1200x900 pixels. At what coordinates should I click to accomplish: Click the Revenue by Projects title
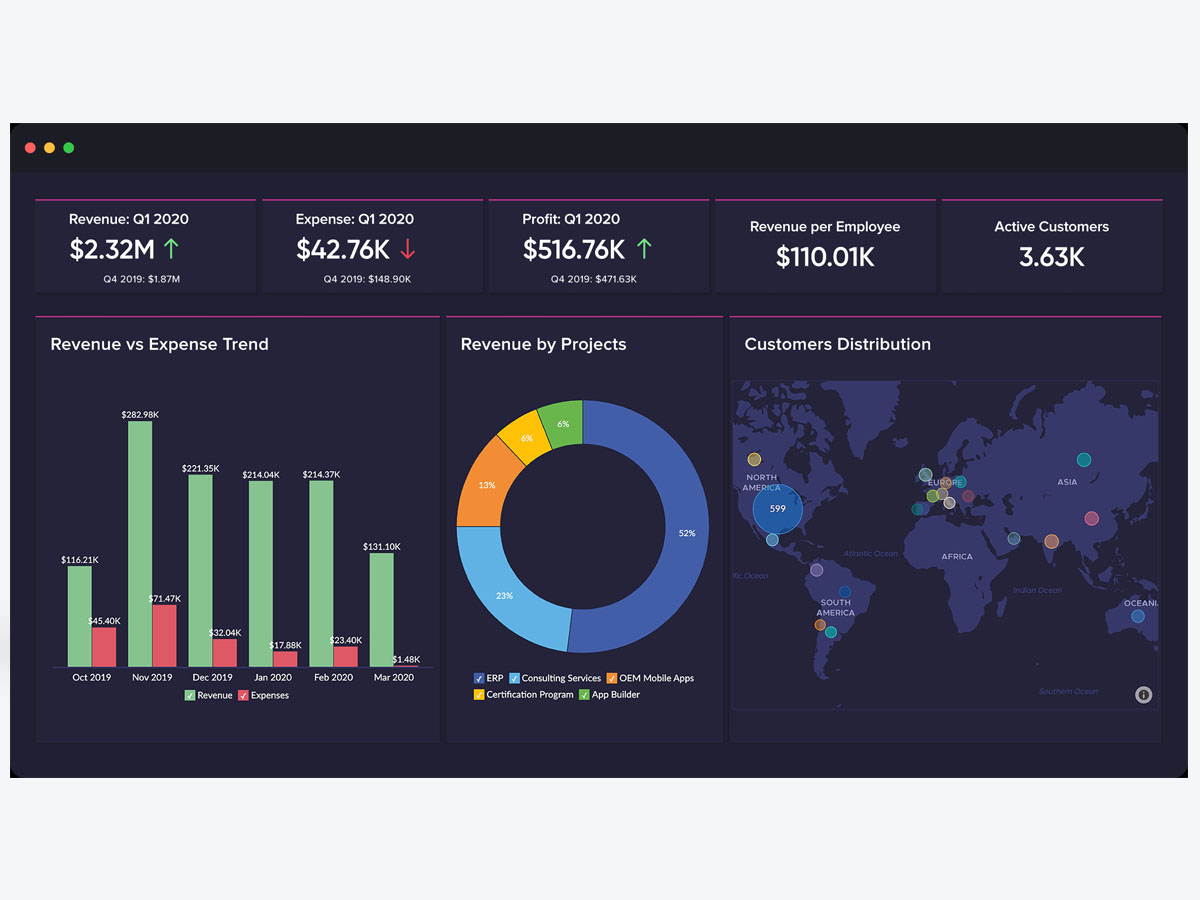tap(544, 344)
